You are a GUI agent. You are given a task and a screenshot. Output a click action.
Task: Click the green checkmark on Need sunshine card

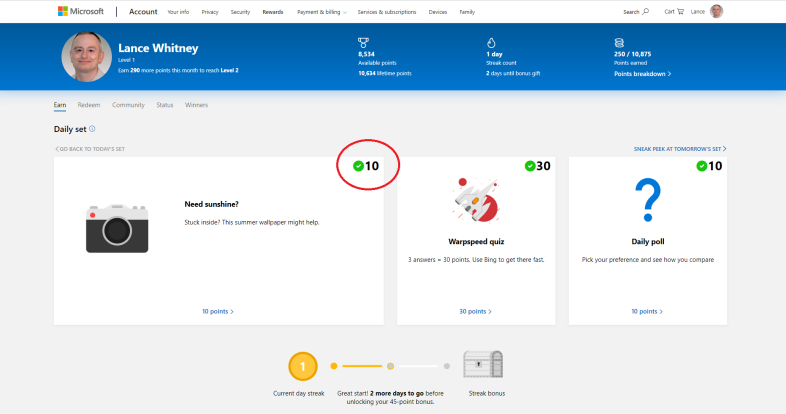[358, 166]
